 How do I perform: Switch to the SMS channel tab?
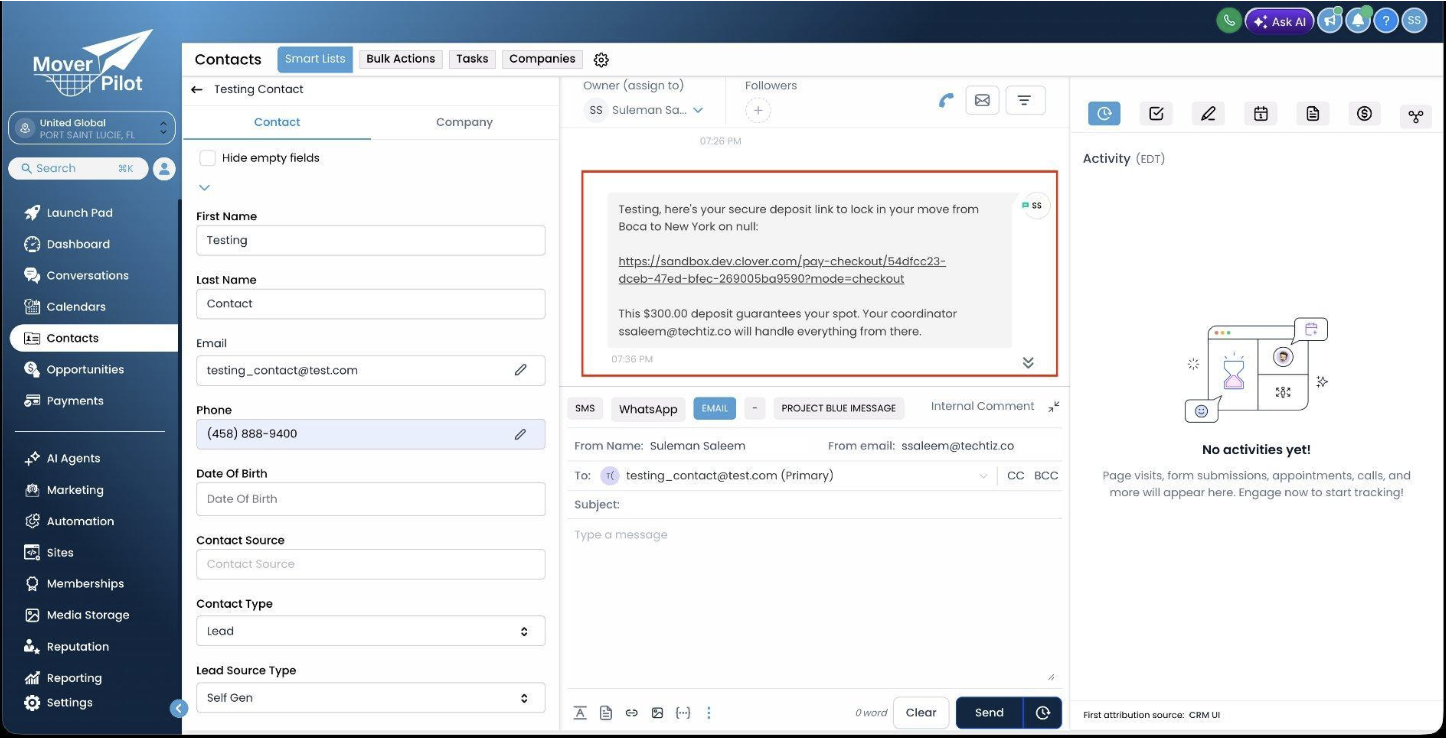[x=585, y=408]
